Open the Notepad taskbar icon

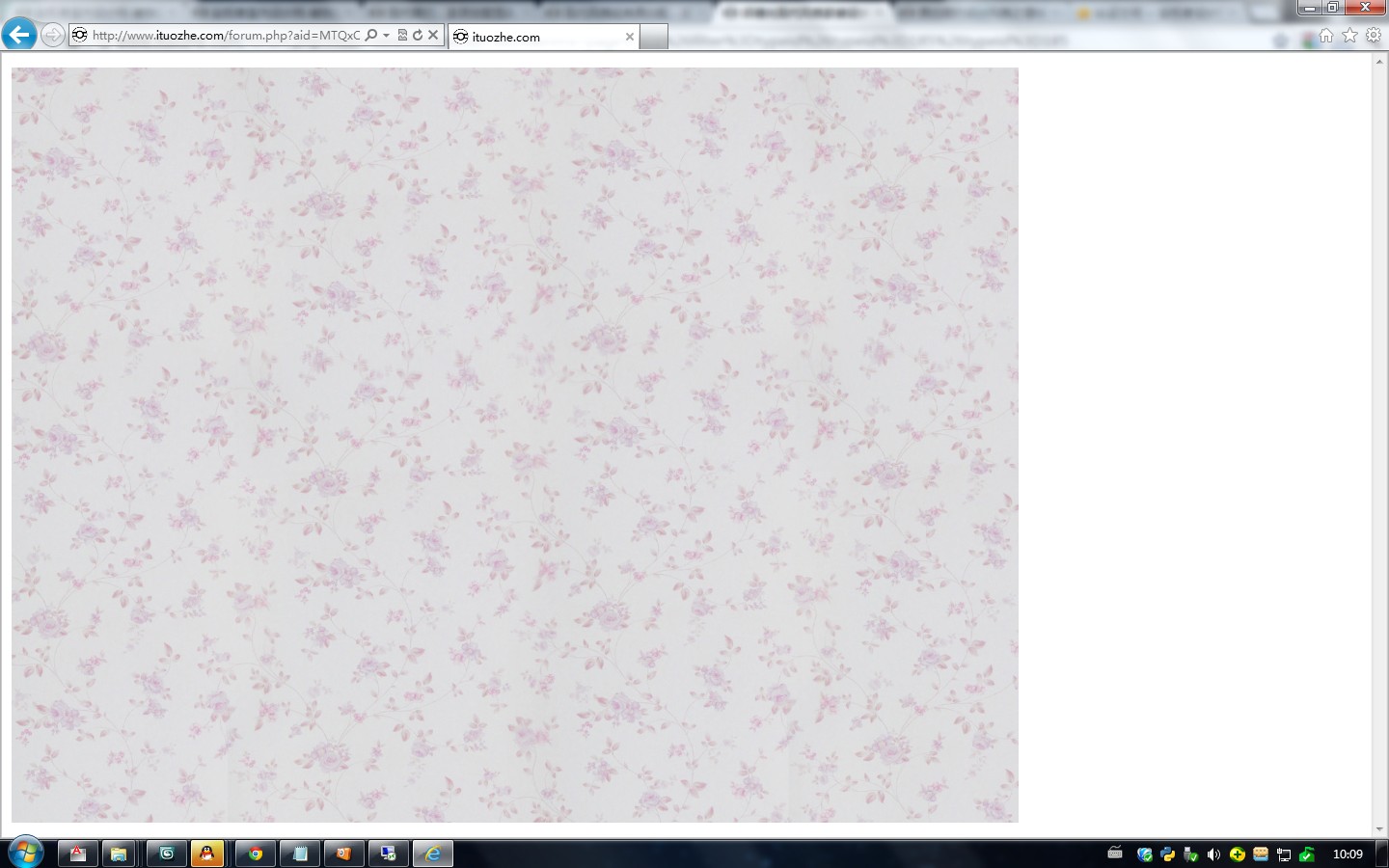tap(300, 854)
